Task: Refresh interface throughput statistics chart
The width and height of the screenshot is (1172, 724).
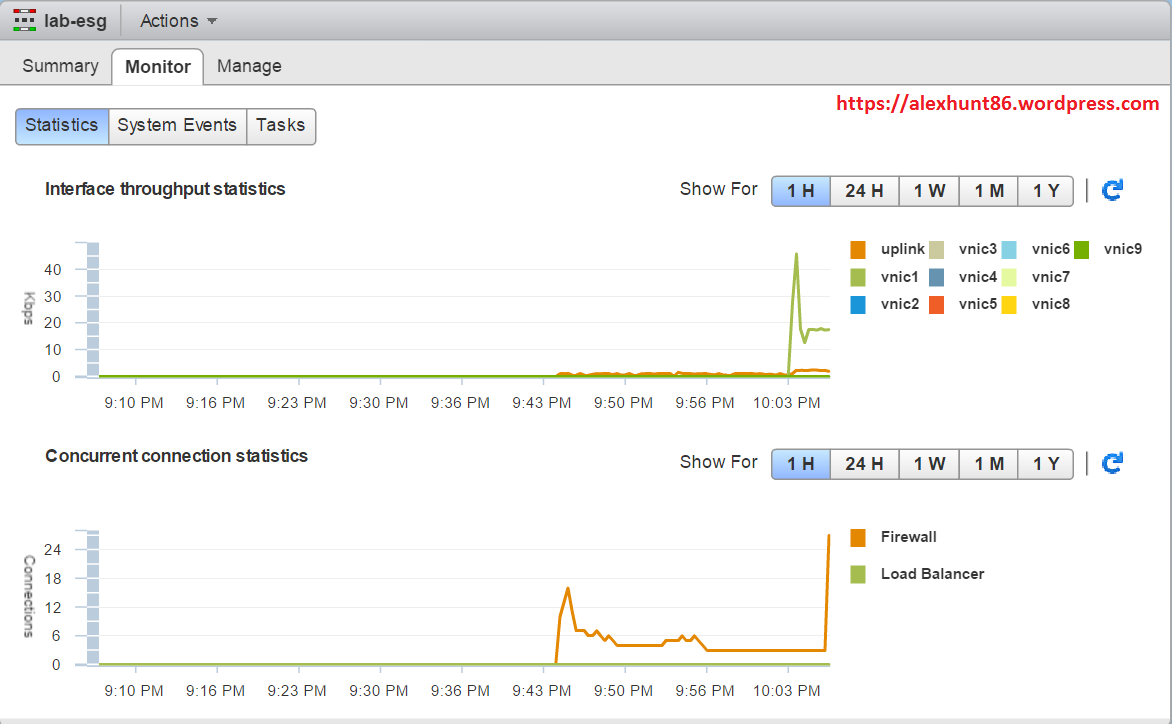Action: [1112, 190]
